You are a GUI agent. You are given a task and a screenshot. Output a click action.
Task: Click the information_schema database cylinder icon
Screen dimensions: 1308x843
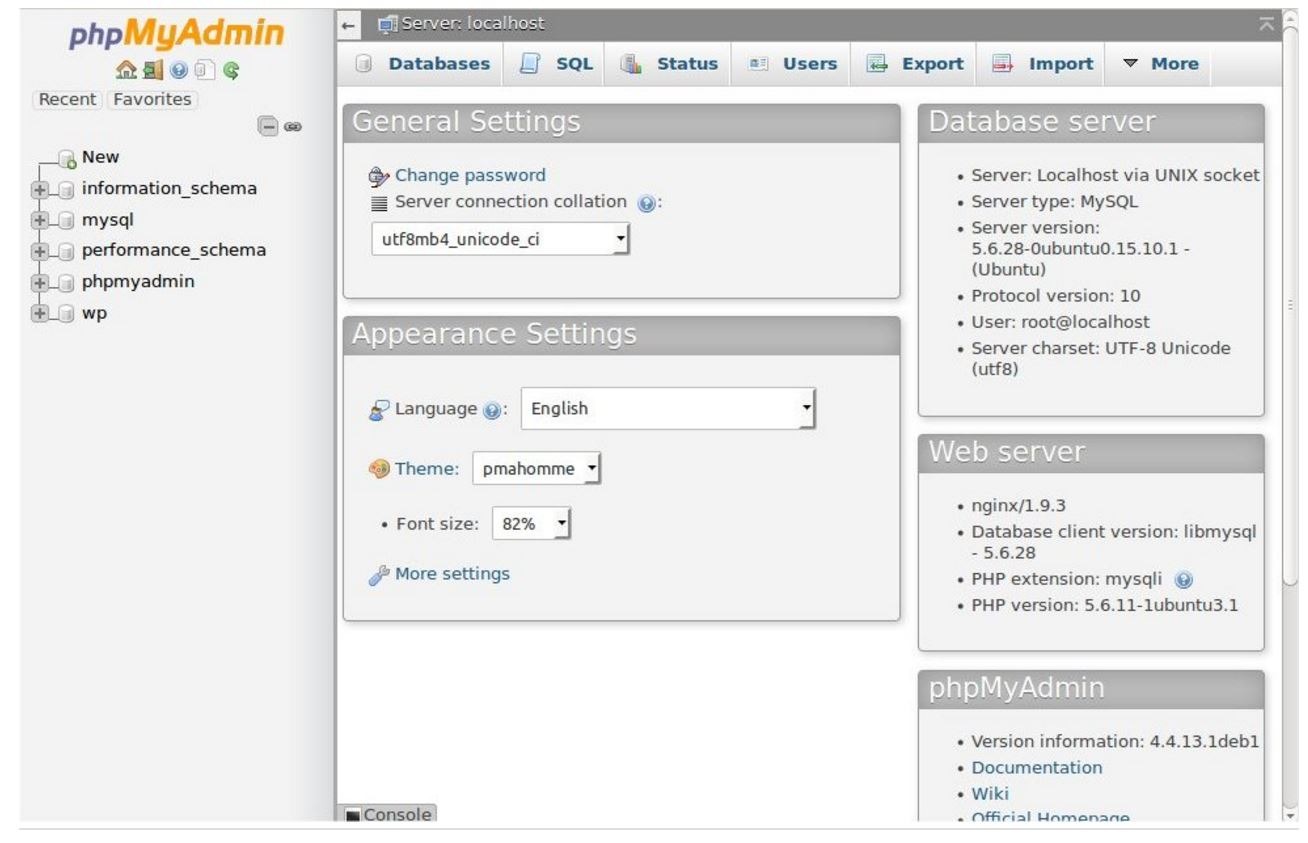[x=66, y=189]
